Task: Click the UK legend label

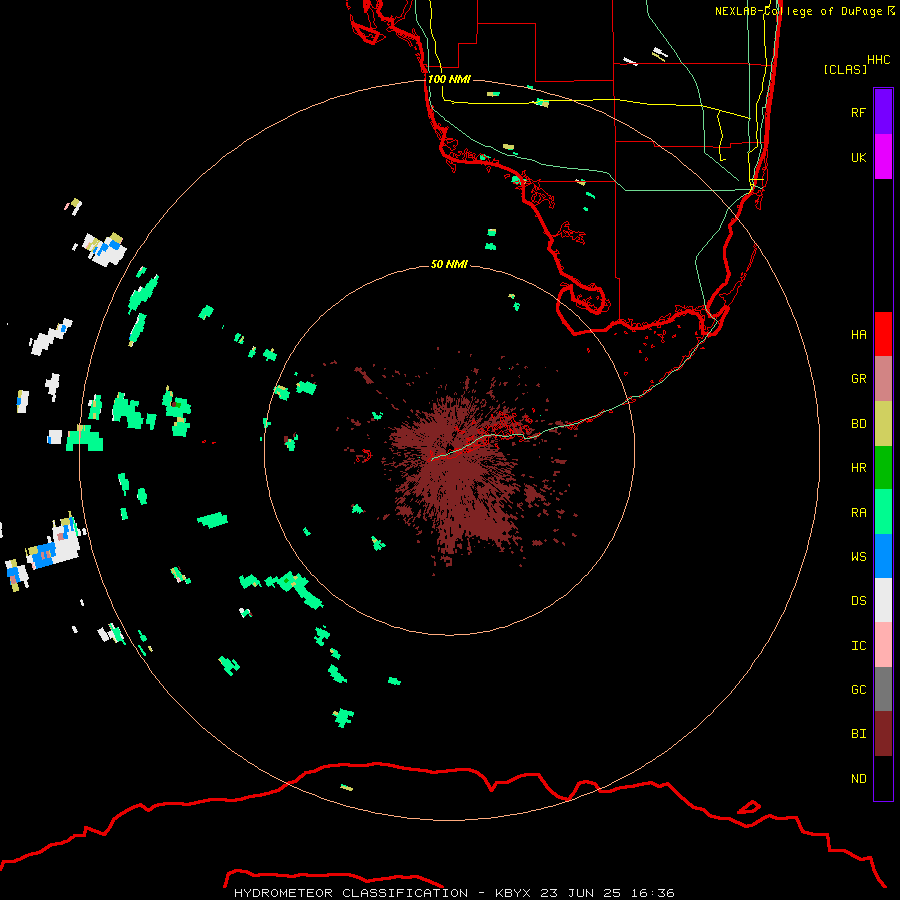Action: (858, 157)
